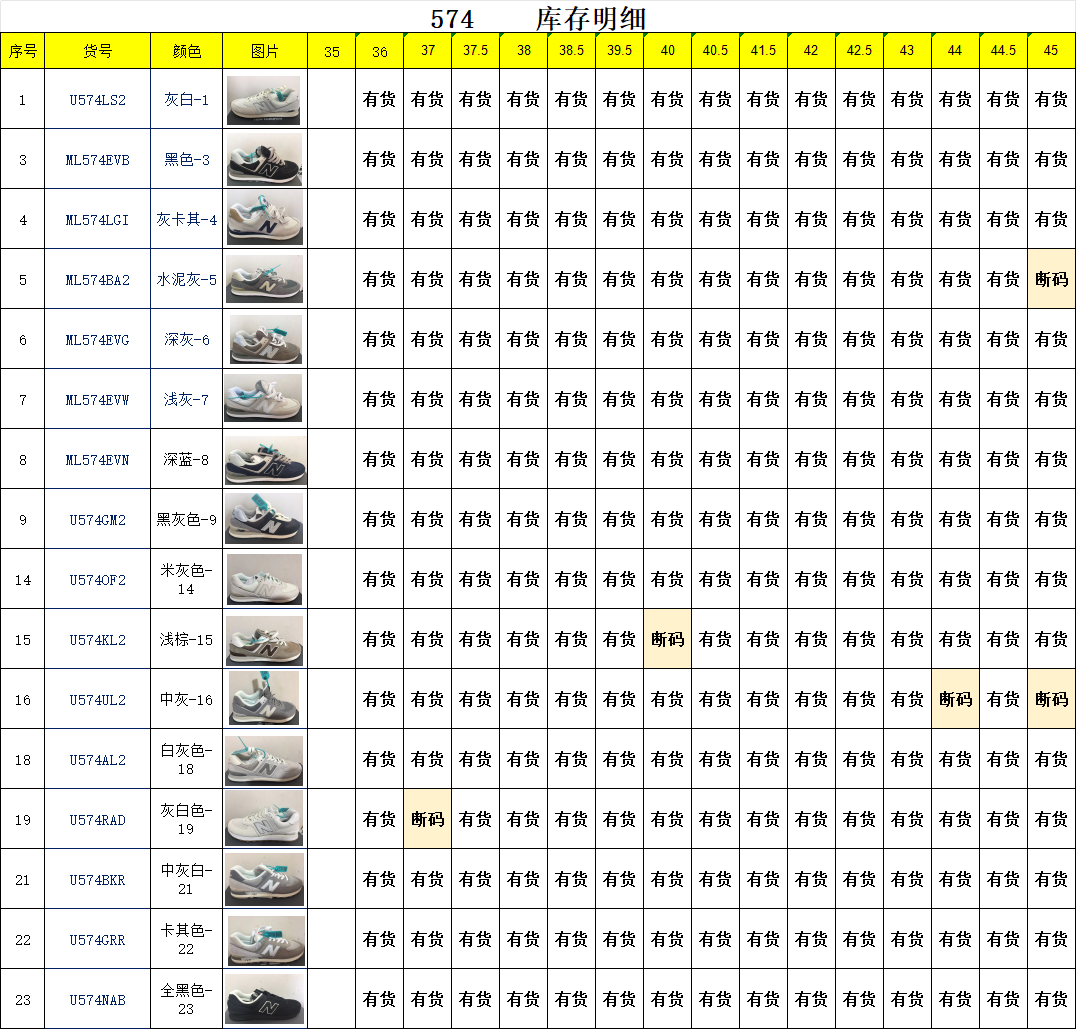Click the 图片 column header
This screenshot has height=1029, width=1076.
[x=265, y=51]
